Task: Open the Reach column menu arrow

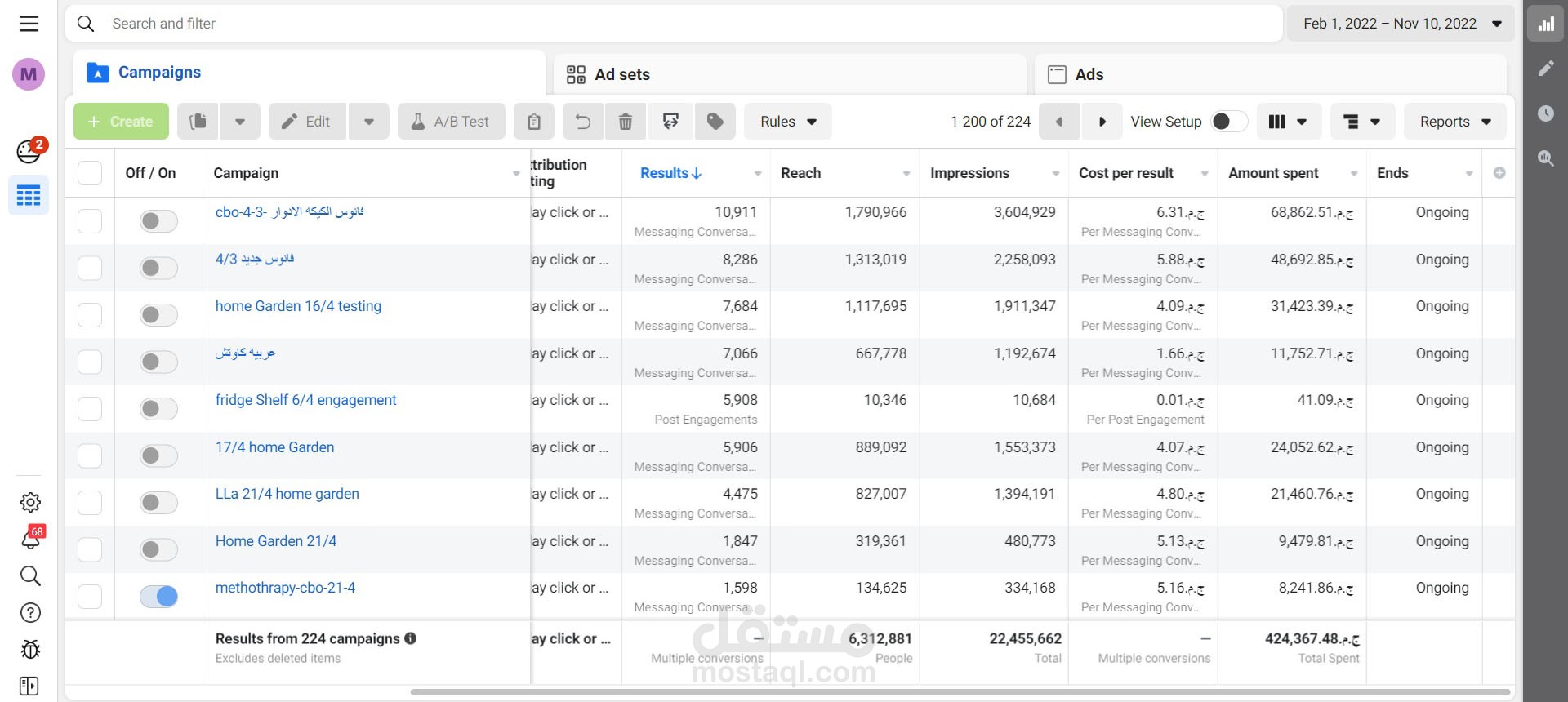Action: 906,174
